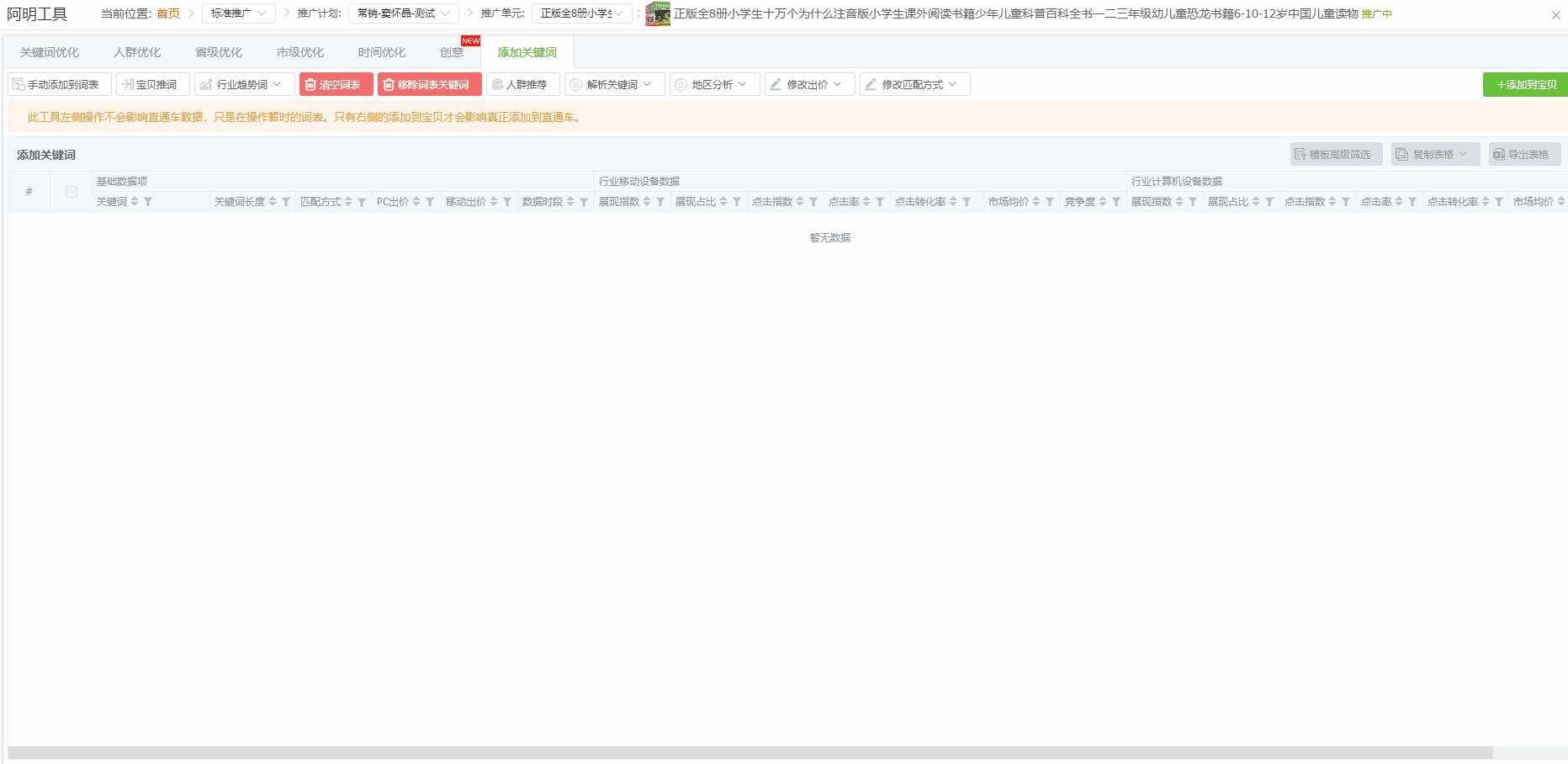The width and height of the screenshot is (1568, 764).
Task: Click the product thumbnail image
Action: click(658, 13)
